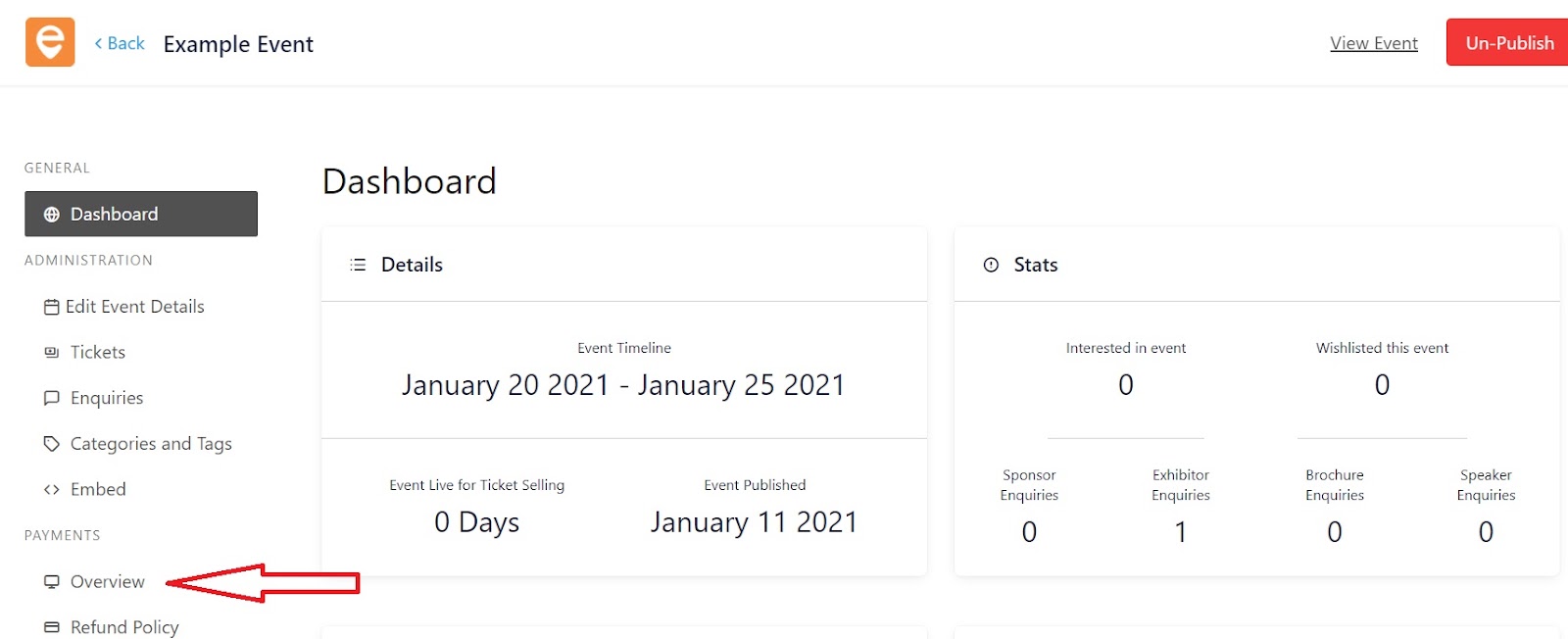This screenshot has height=639, width=1568.
Task: Open Categories and Tags page
Action: click(151, 444)
